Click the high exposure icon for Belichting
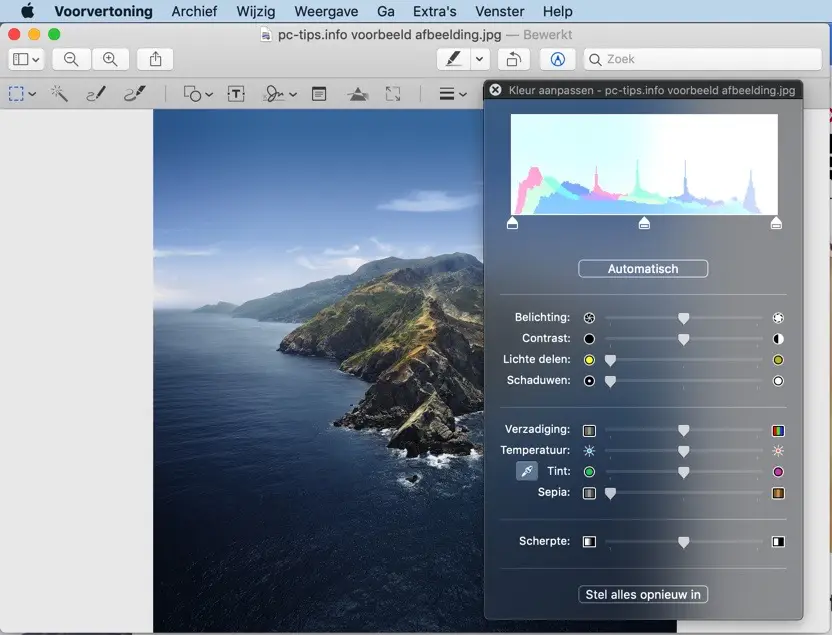 point(778,318)
